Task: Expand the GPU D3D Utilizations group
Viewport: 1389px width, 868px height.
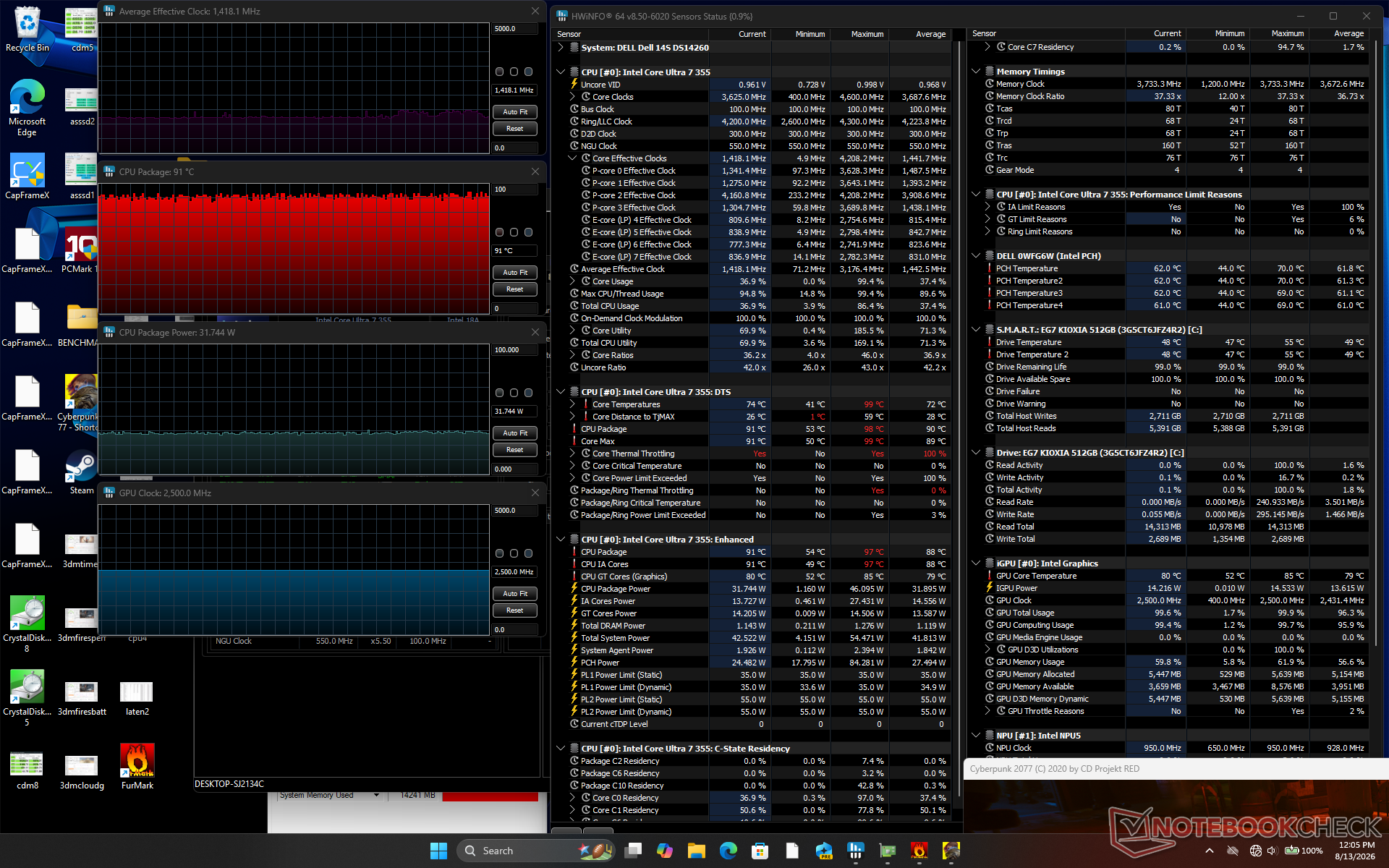Action: (x=987, y=650)
